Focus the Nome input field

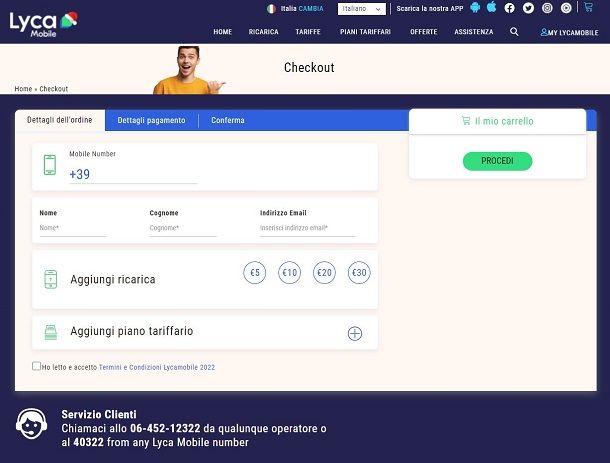(x=73, y=228)
